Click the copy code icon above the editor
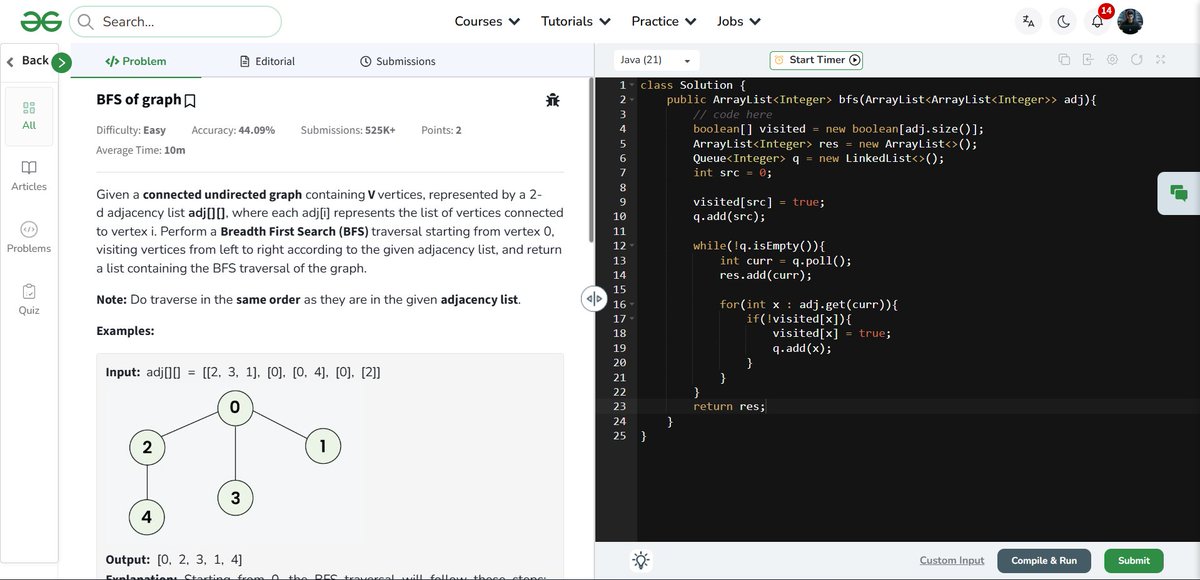 tap(1064, 60)
